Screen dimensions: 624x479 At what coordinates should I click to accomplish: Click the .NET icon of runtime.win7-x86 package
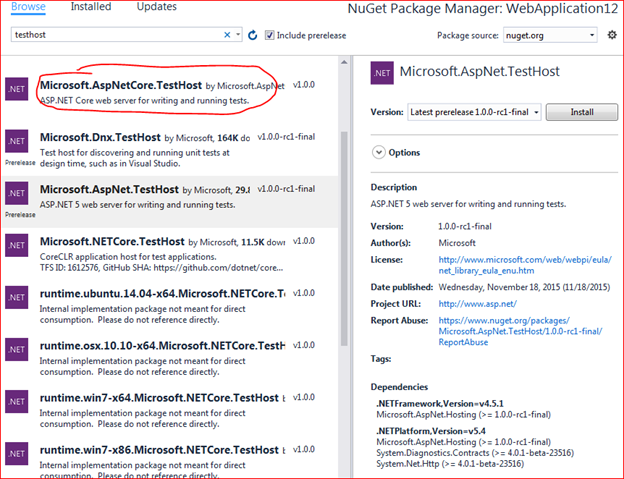(x=16, y=454)
